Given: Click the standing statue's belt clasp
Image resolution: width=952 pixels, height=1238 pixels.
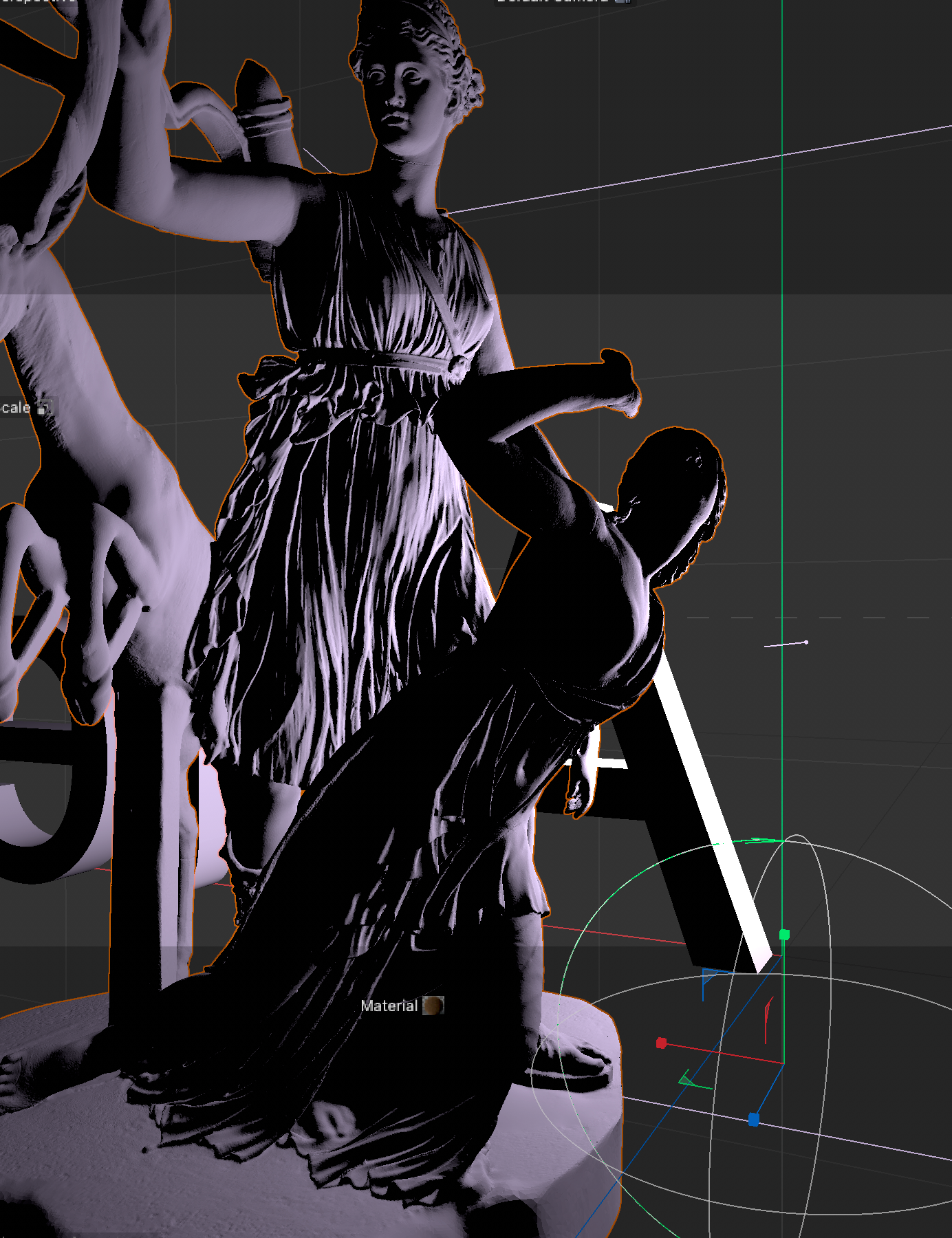Looking at the screenshot, I should pyautogui.click(x=457, y=365).
